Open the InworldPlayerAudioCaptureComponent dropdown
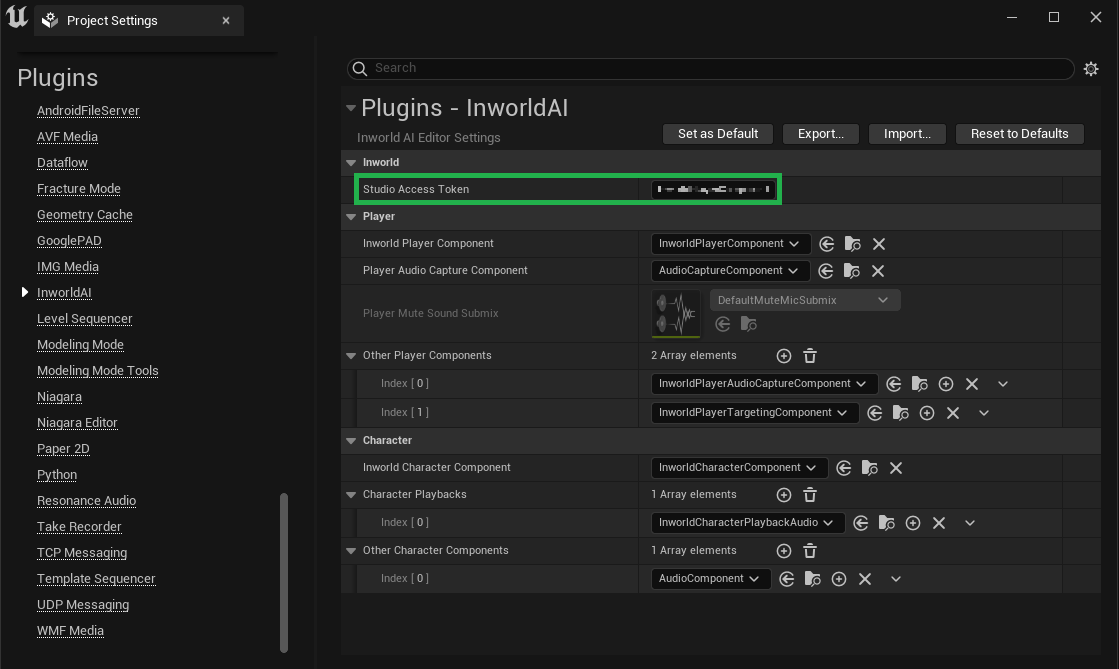Image resolution: width=1119 pixels, height=669 pixels. (764, 383)
